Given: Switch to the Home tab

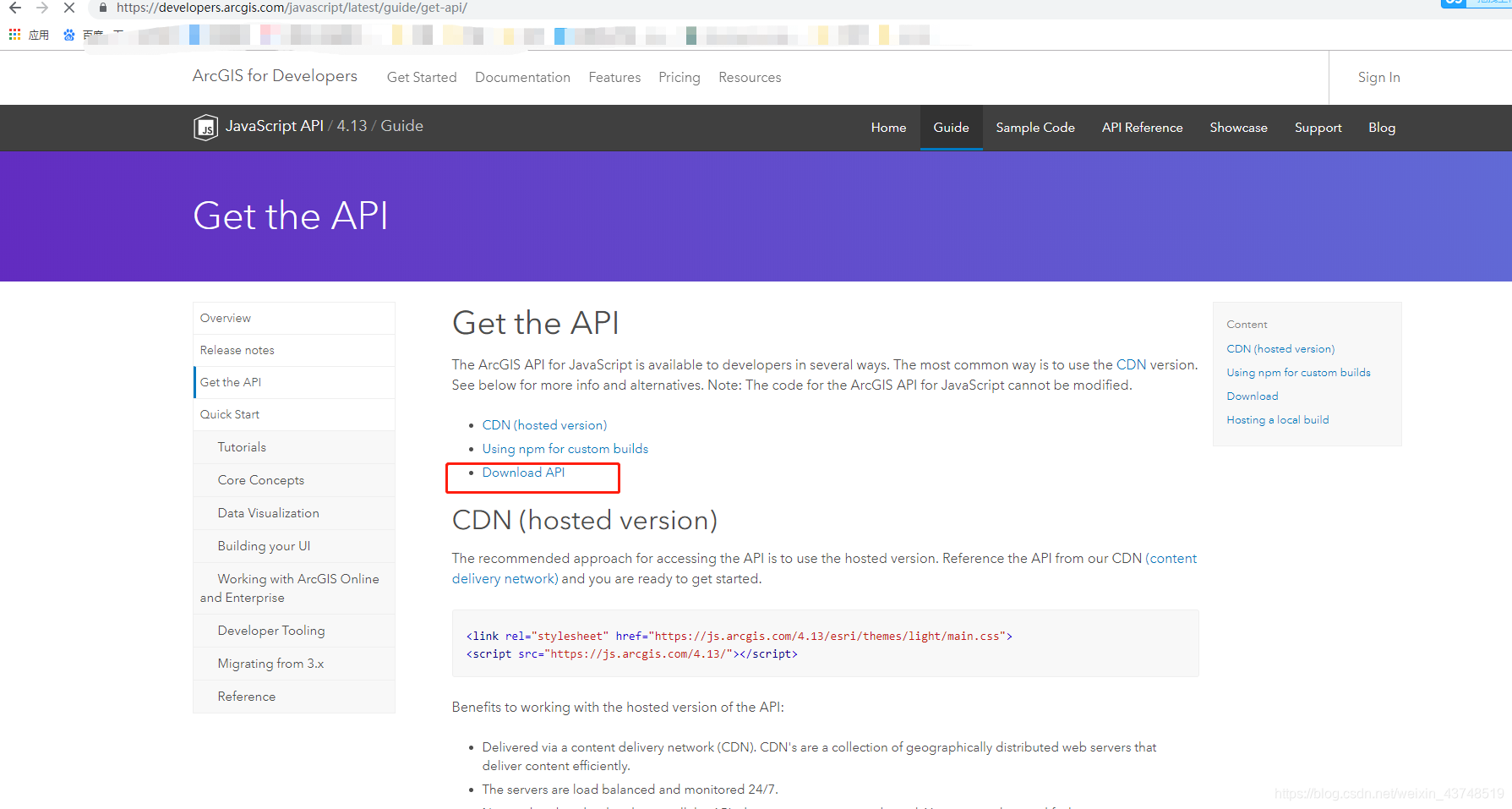Looking at the screenshot, I should click(888, 128).
